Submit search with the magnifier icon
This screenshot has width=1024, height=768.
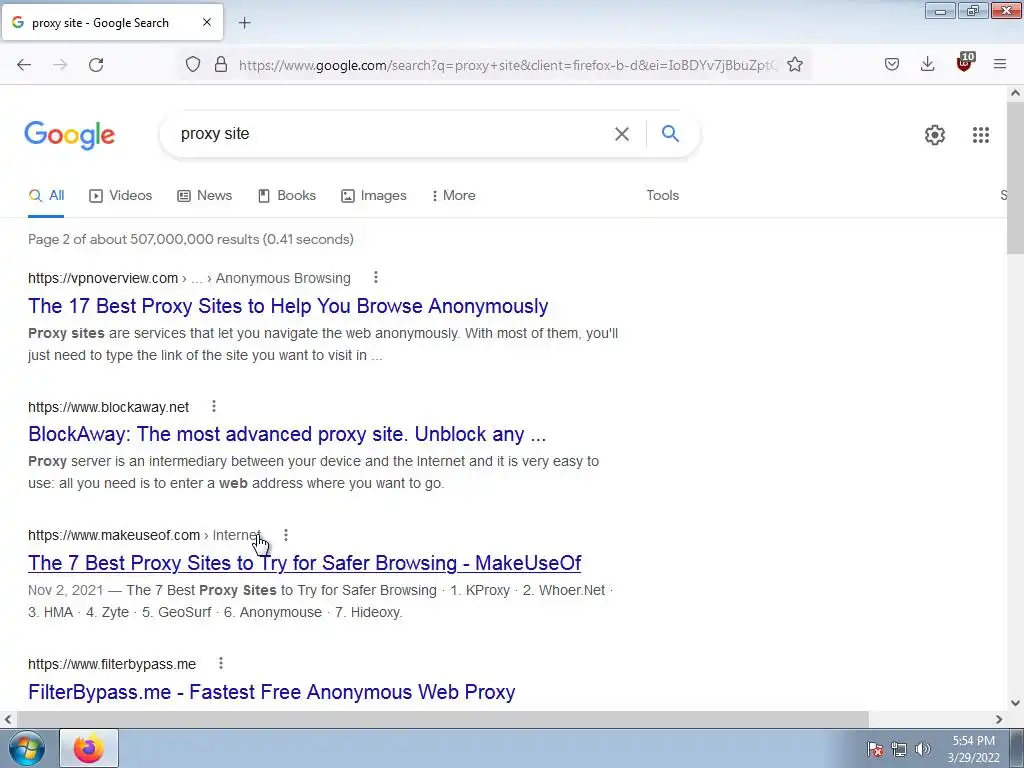[670, 134]
